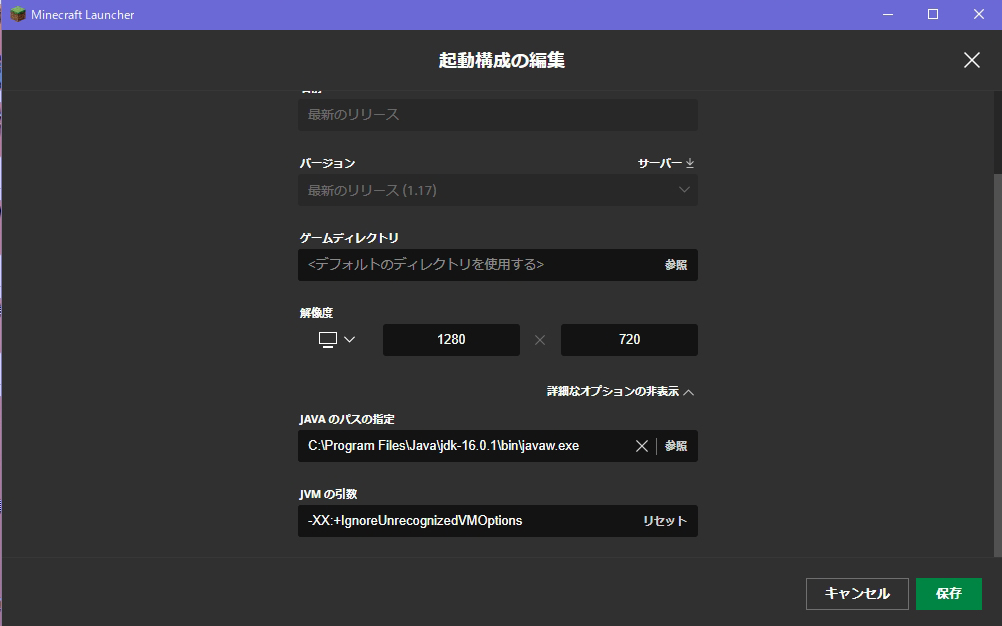Browse for Java executable via 参照
Screen dimensions: 1002x626
(675, 446)
